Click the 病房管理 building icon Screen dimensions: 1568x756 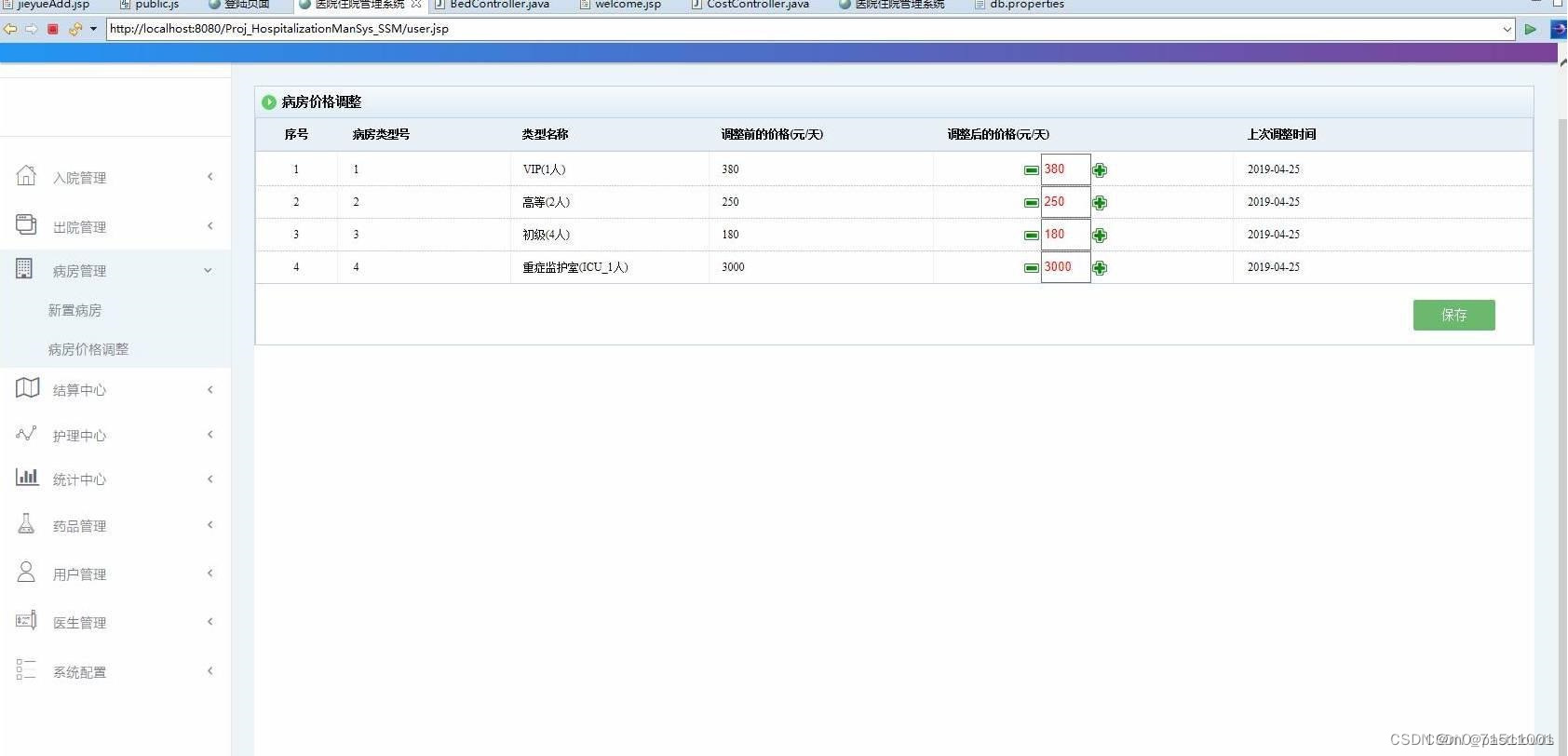[x=24, y=269]
